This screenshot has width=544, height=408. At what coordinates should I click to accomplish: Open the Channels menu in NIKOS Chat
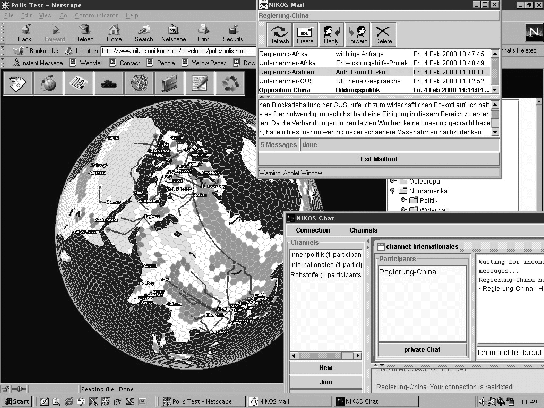[363, 230]
